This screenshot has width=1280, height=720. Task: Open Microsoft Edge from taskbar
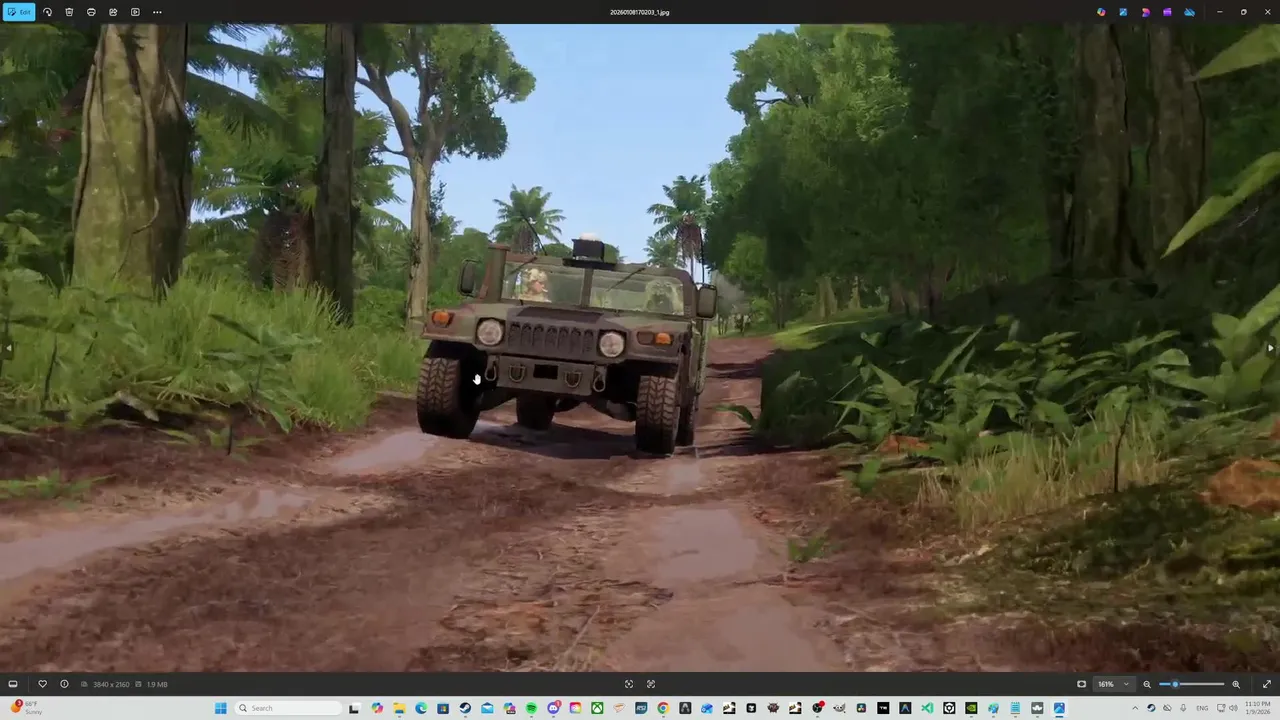coord(421,708)
